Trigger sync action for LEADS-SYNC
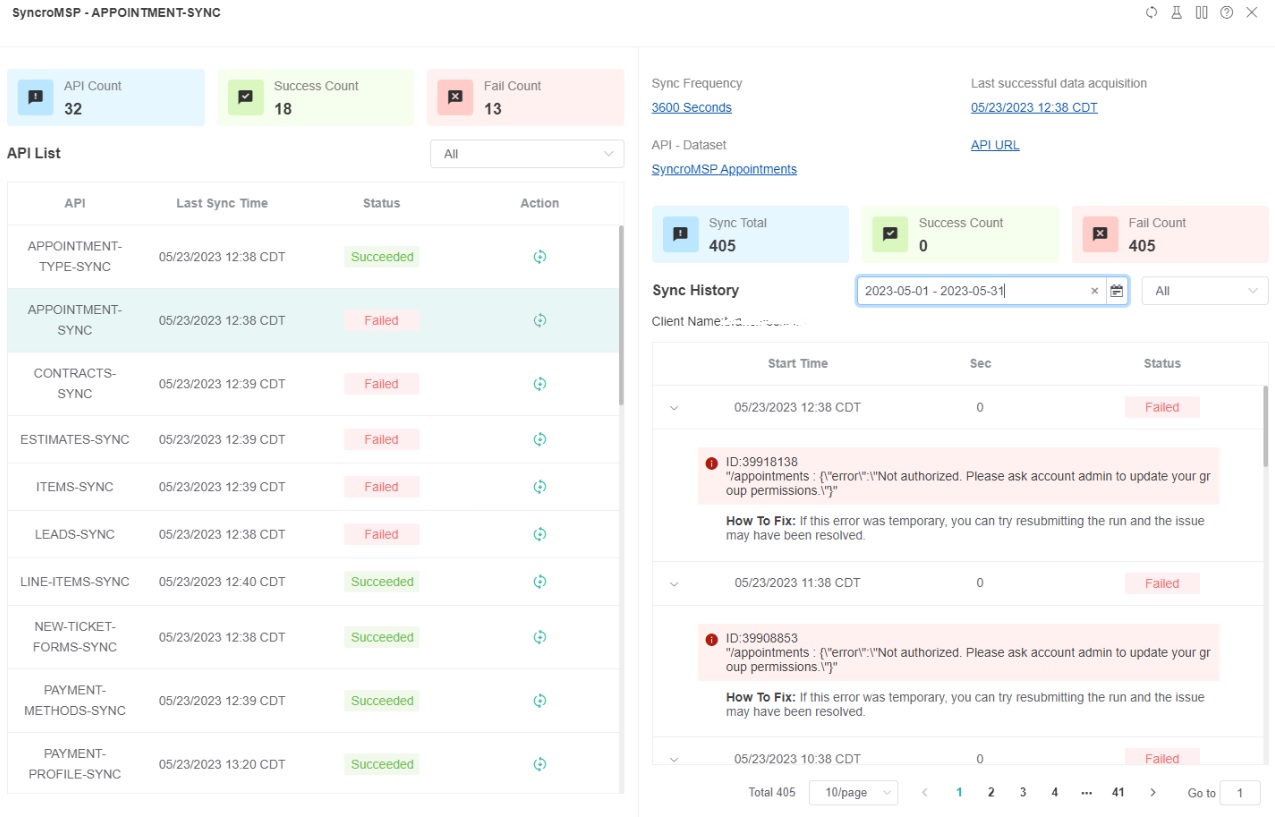Screen dimensions: 1275x817 coord(540,534)
